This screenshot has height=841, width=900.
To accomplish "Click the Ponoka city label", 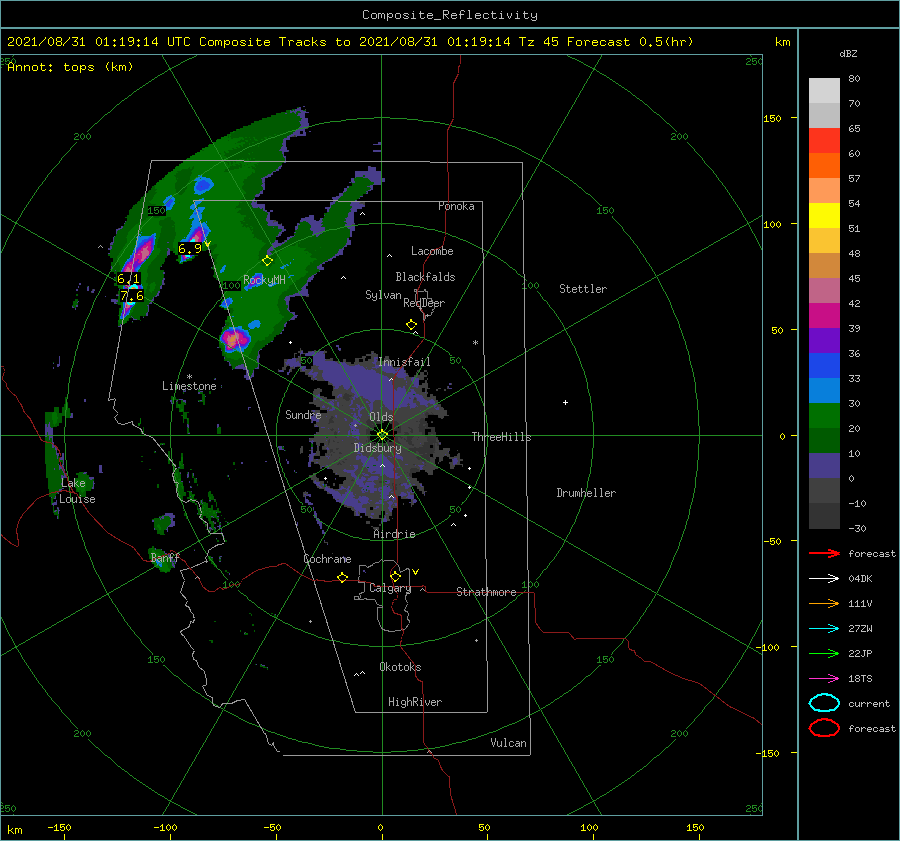I will [456, 206].
